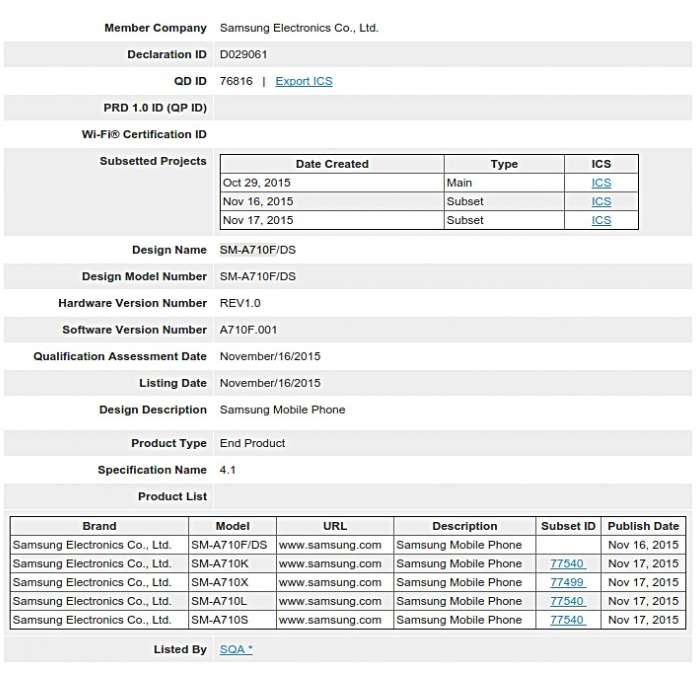Image resolution: width=696 pixels, height=674 pixels.
Task: Click Qualification Assessment Date November/16/2015
Action: 270,357
